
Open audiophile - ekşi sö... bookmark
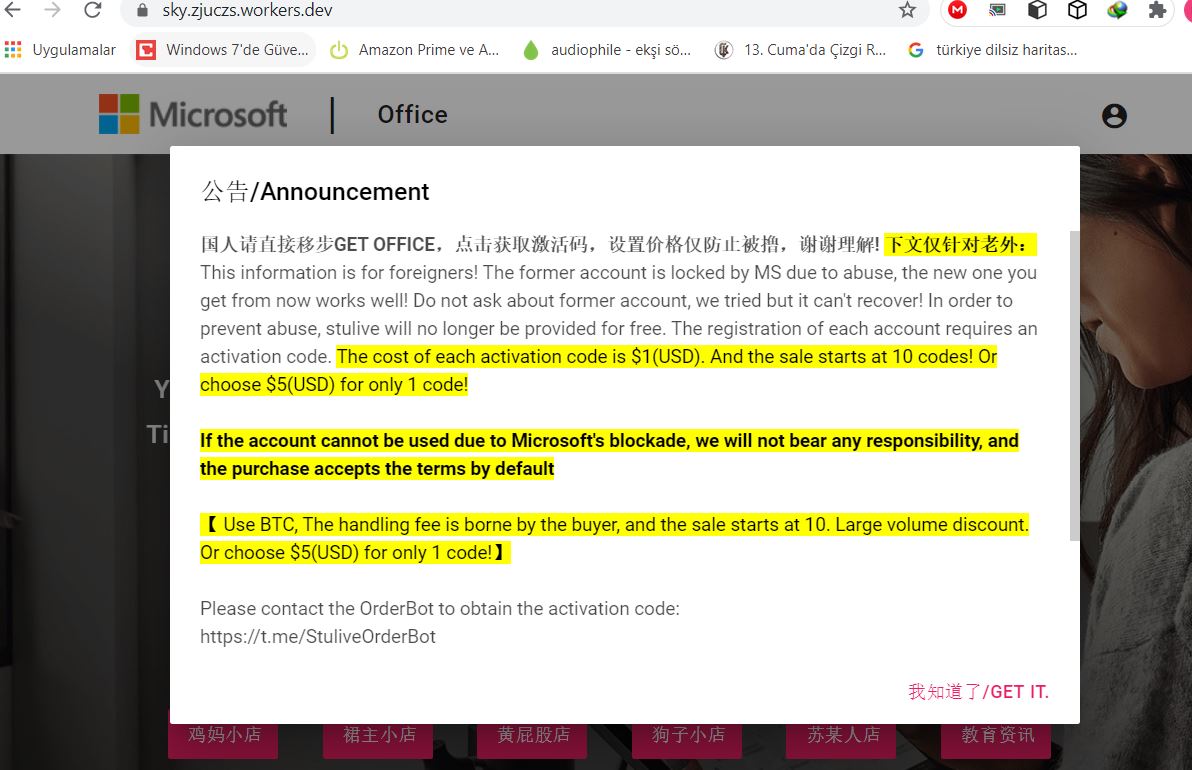607,50
